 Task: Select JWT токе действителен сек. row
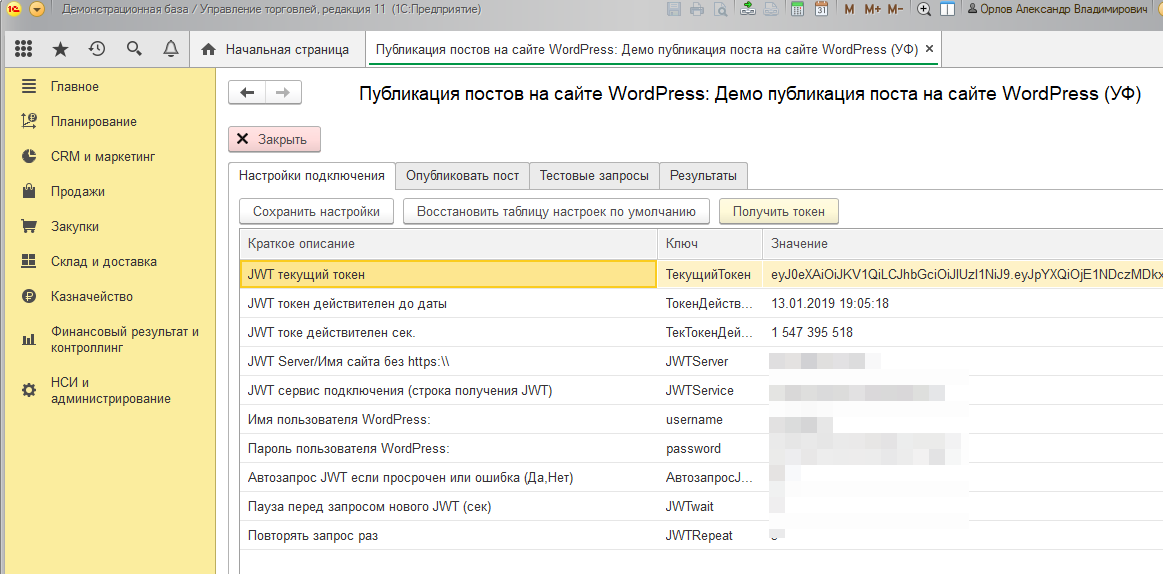tap(701, 332)
